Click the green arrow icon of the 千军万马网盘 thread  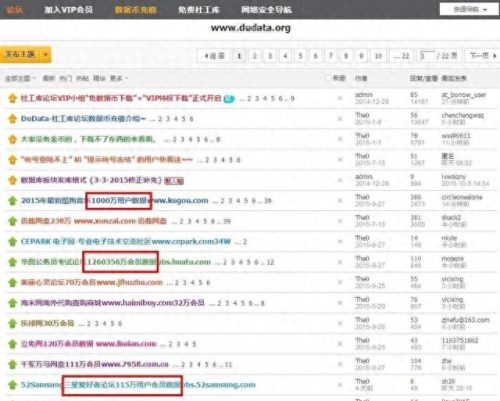(12, 364)
